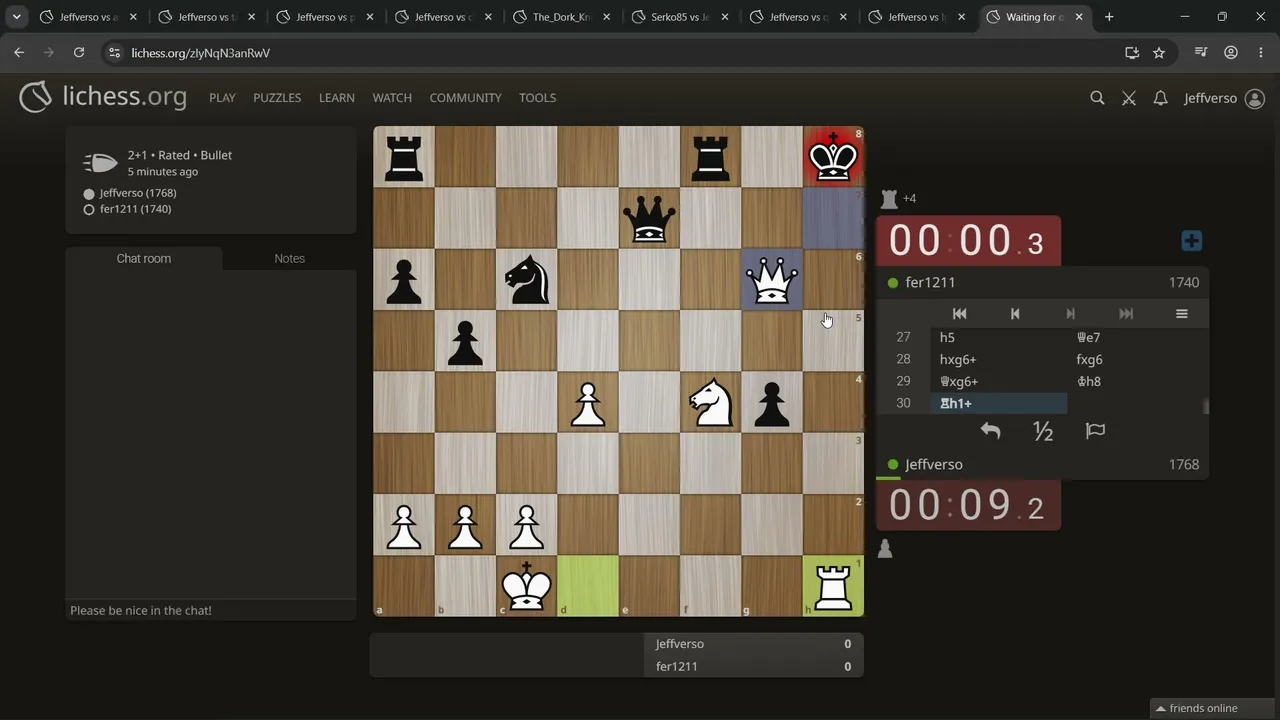Open Jeffverso (1768) profile in game info

coord(138,193)
